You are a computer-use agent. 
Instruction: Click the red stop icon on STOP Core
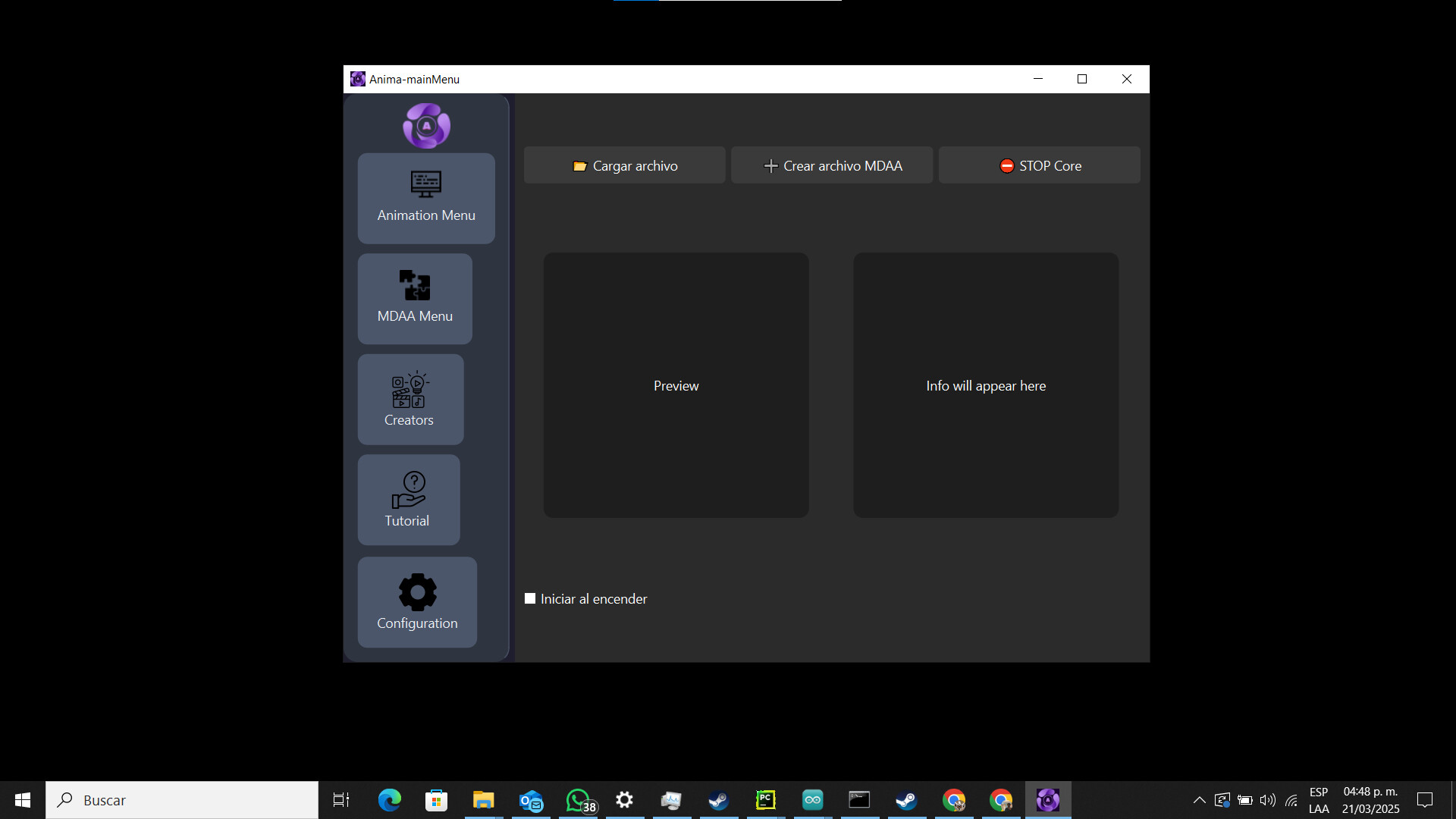point(1007,165)
